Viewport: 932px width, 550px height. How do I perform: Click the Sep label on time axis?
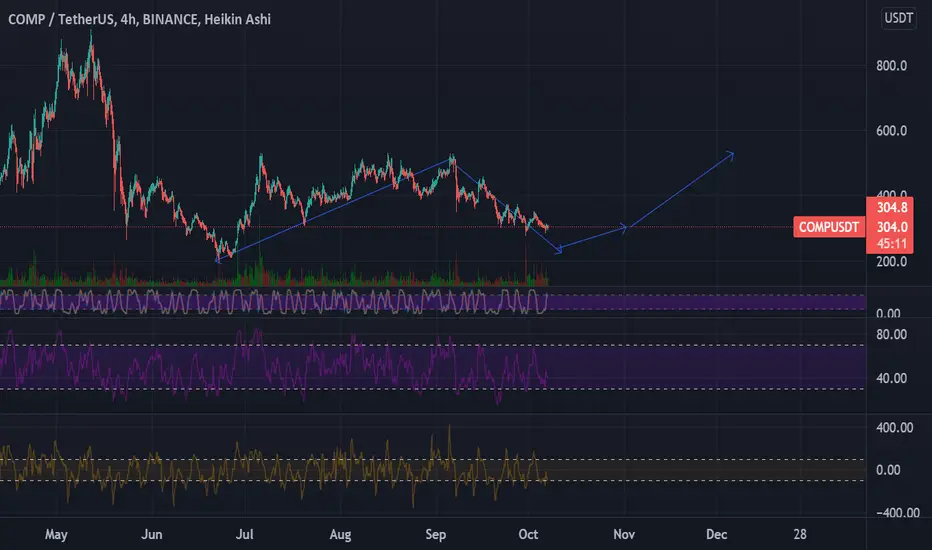(x=436, y=535)
